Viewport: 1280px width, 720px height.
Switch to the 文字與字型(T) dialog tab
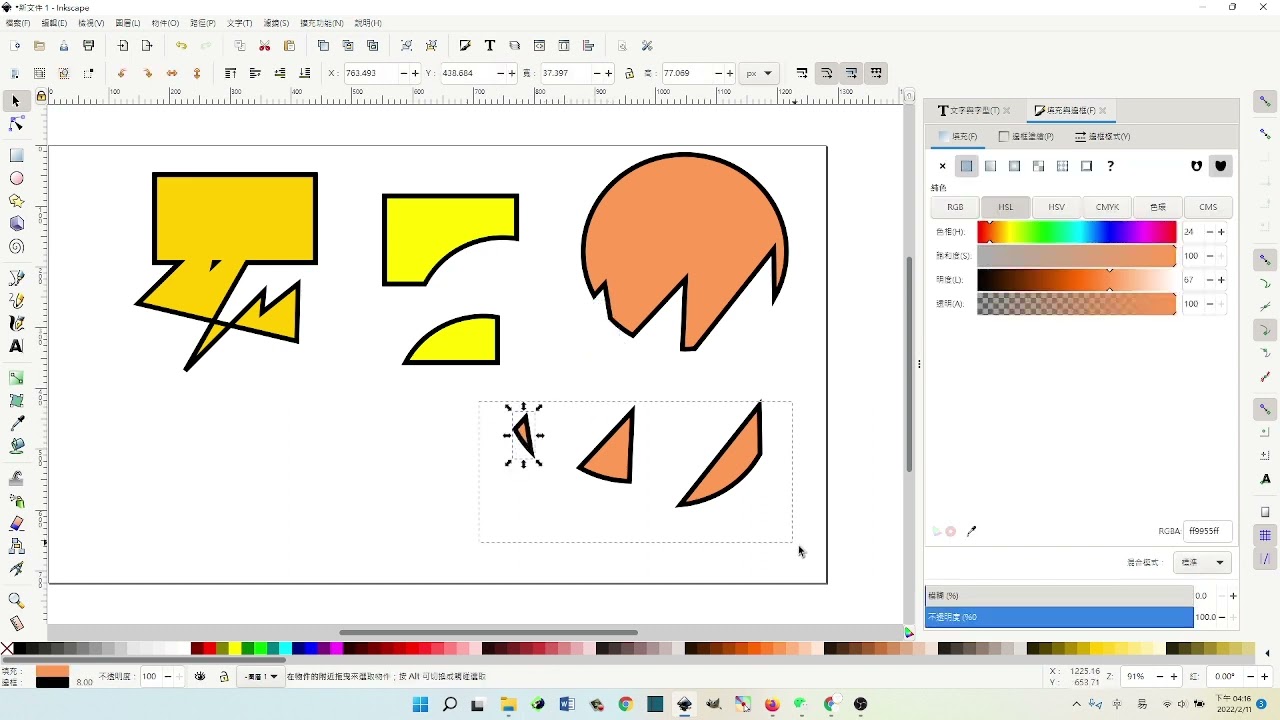[x=974, y=110]
